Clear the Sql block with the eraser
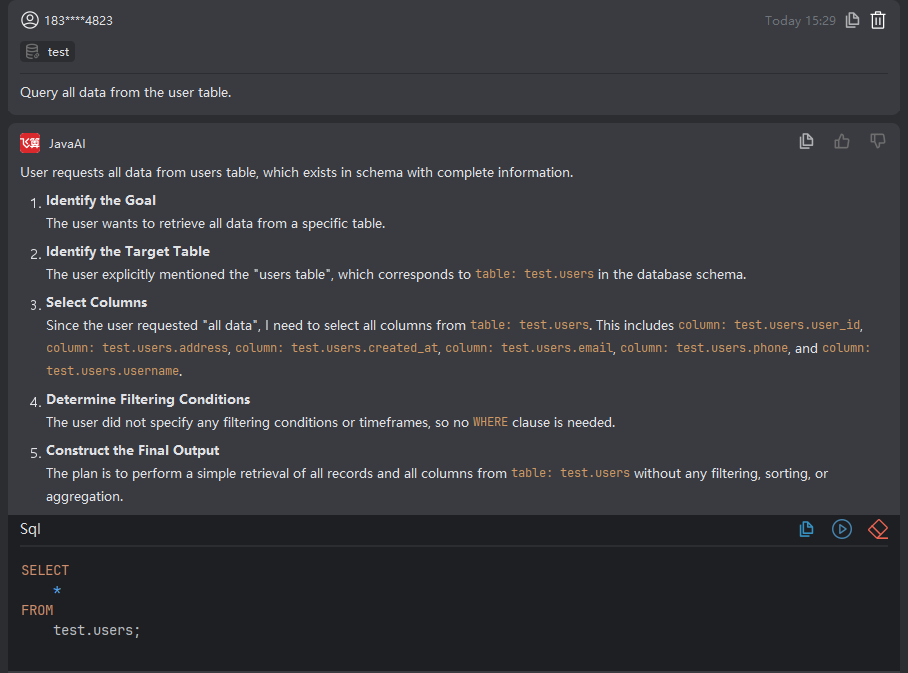The height and width of the screenshot is (673, 908). tap(878, 529)
